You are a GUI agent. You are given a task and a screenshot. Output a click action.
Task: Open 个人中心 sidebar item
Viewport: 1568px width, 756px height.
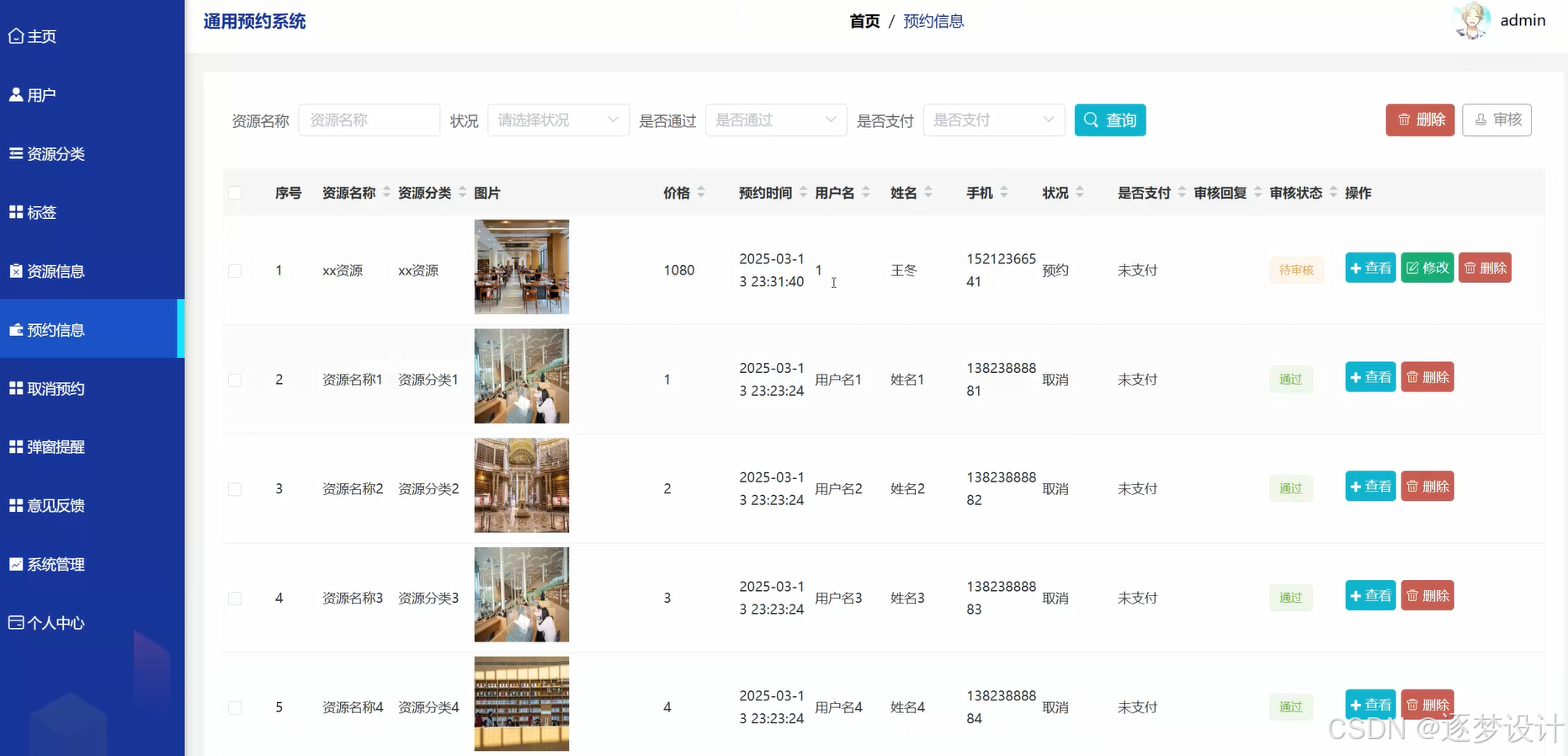[92, 623]
